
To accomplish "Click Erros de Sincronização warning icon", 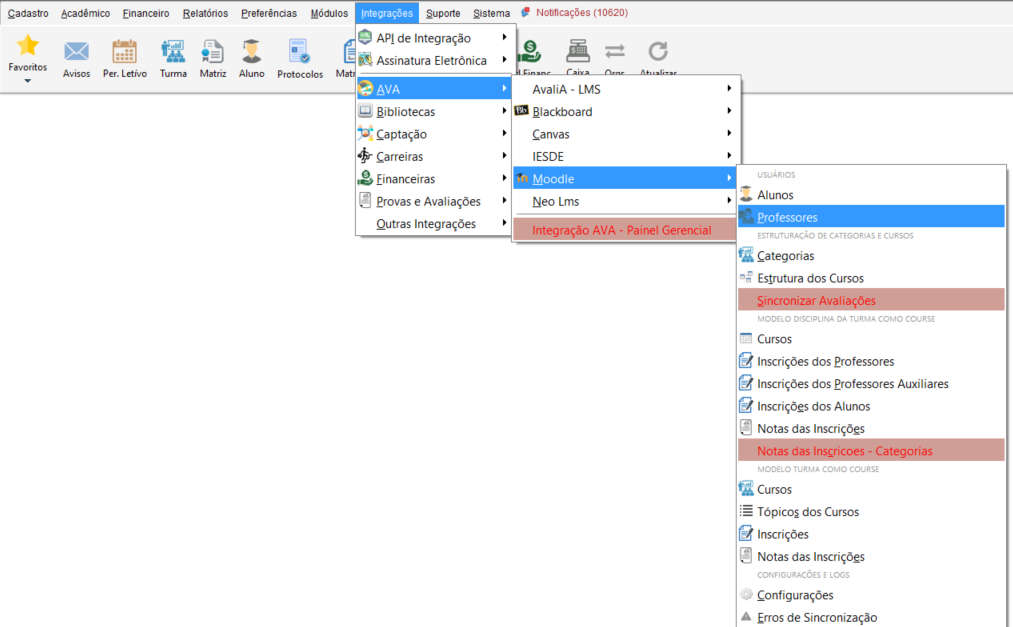I will pyautogui.click(x=746, y=616).
